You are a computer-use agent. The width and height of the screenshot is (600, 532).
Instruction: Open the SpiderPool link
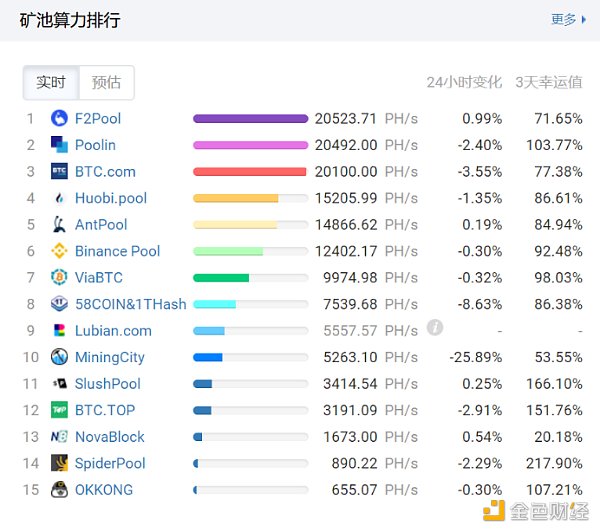[110, 463]
